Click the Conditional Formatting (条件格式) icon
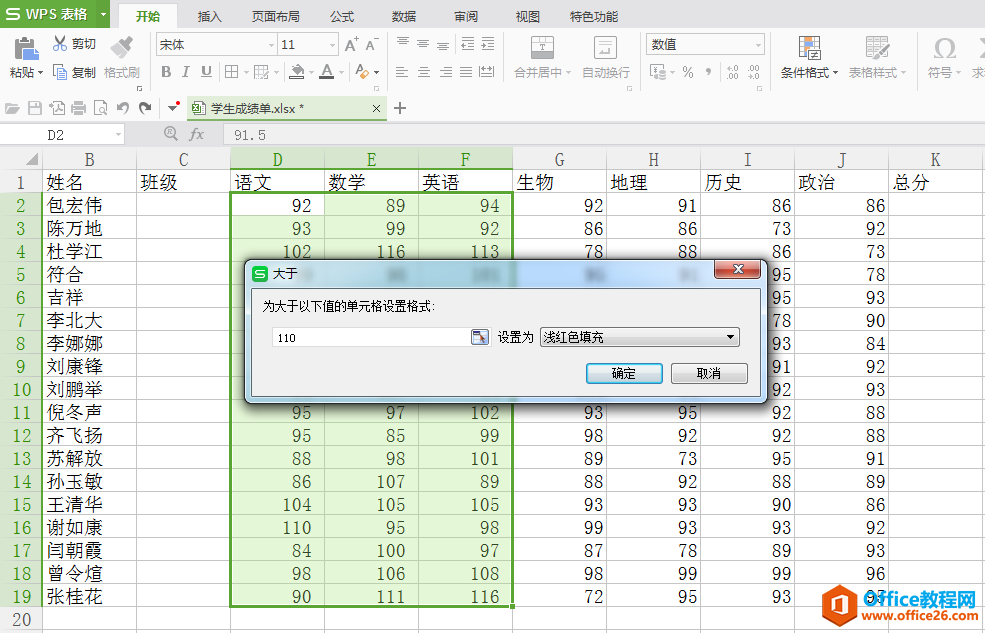 pyautogui.click(x=810, y=48)
